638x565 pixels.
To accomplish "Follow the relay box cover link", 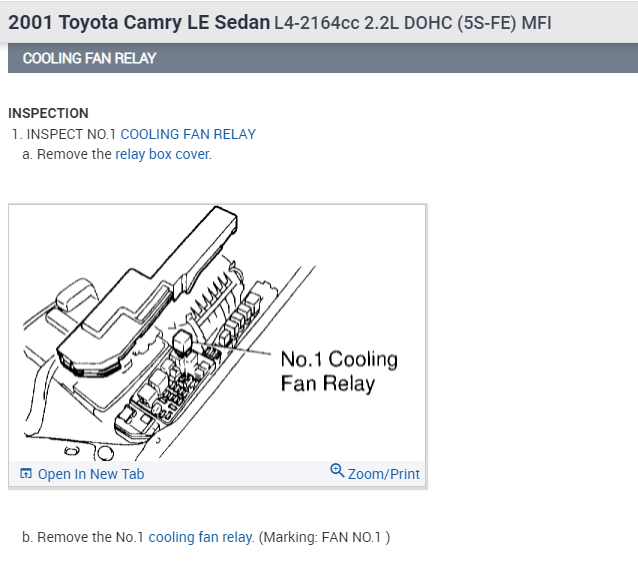I will [163, 154].
